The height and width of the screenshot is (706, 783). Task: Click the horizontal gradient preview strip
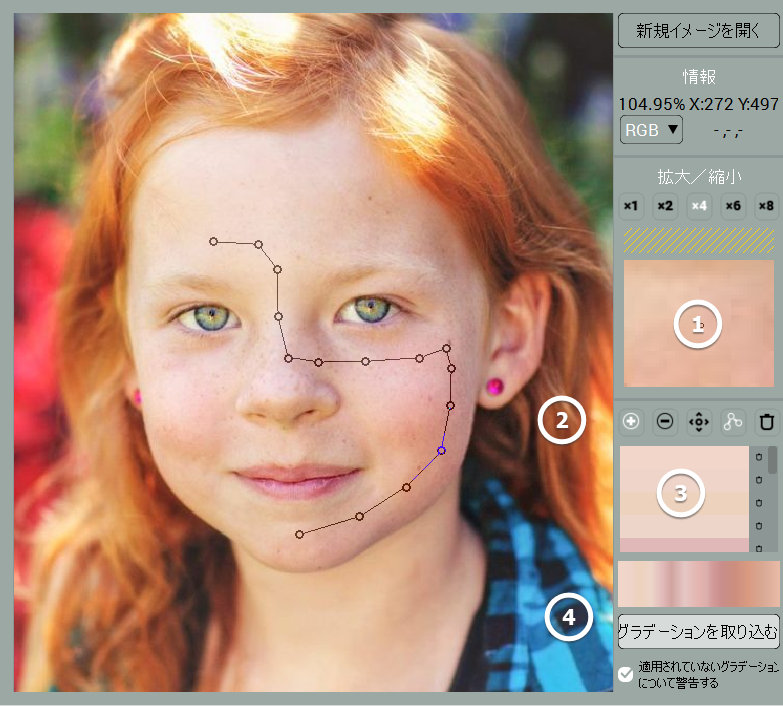tap(699, 584)
